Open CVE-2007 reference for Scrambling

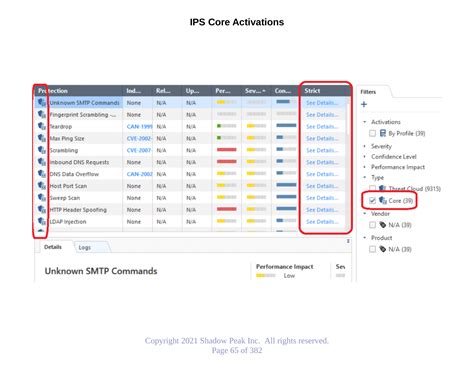point(139,150)
